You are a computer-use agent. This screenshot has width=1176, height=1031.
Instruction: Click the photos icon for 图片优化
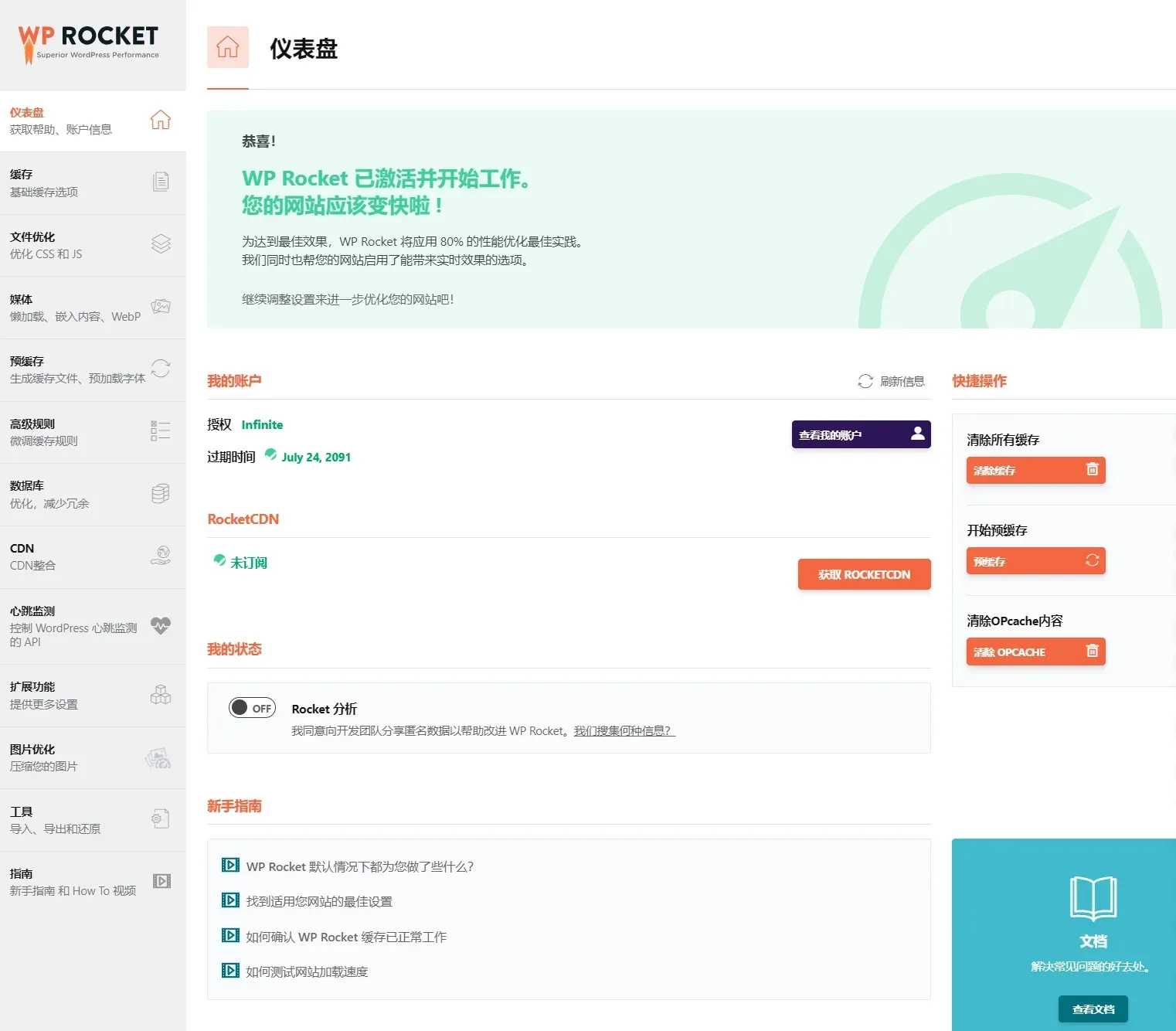[x=158, y=757]
